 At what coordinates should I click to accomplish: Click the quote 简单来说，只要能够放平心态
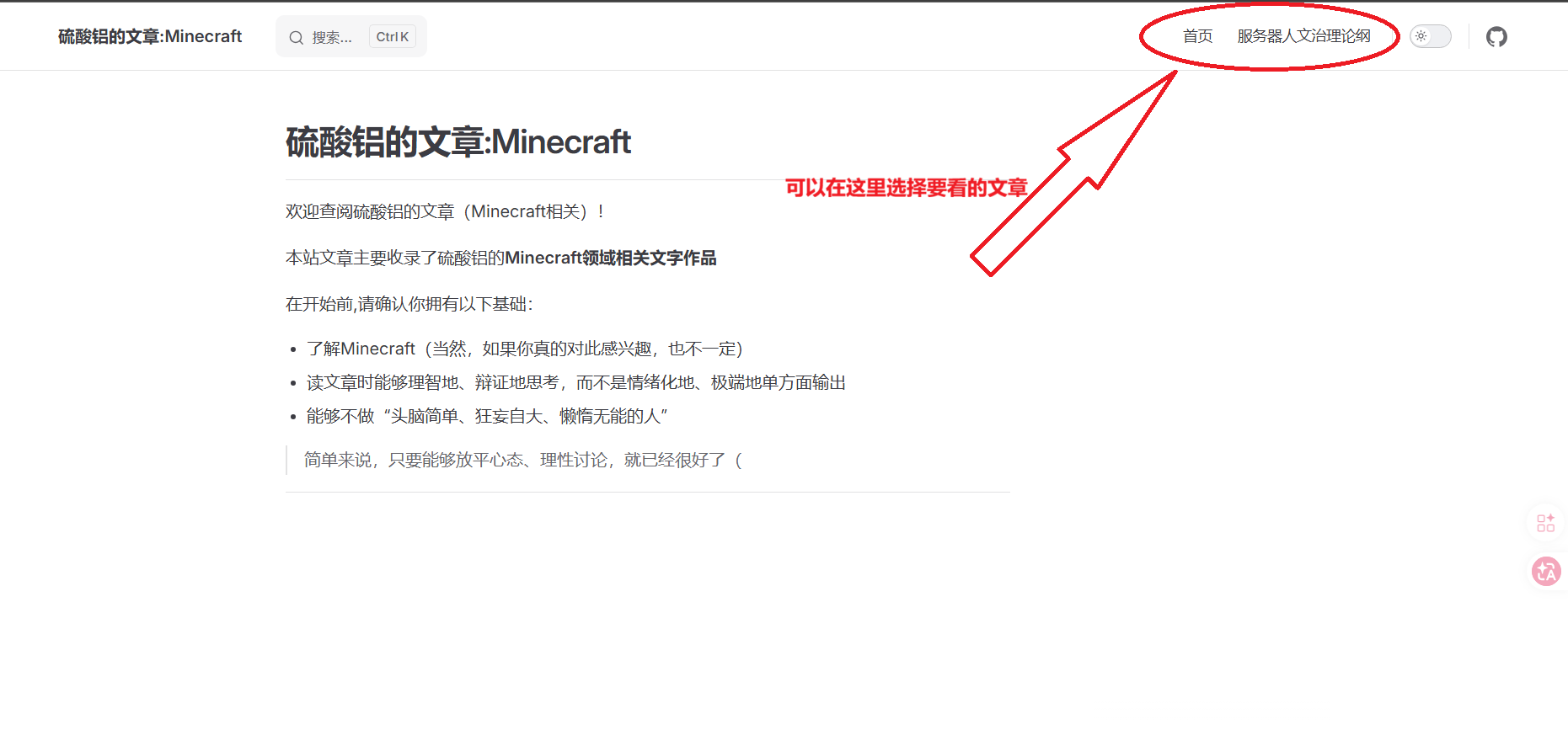point(523,460)
